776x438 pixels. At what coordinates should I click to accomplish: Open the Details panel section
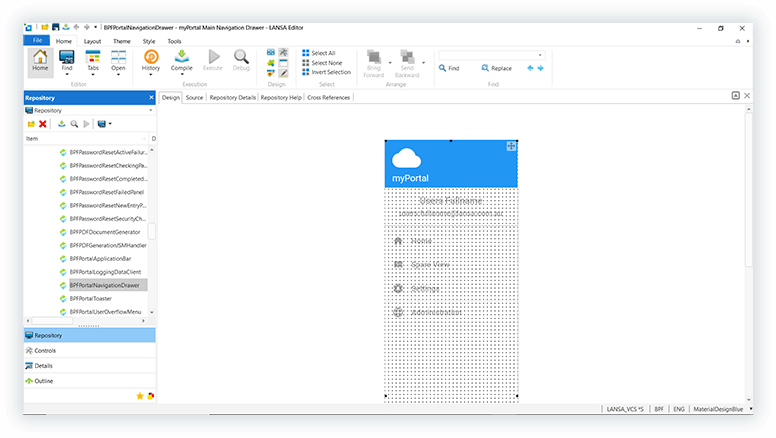(x=90, y=366)
